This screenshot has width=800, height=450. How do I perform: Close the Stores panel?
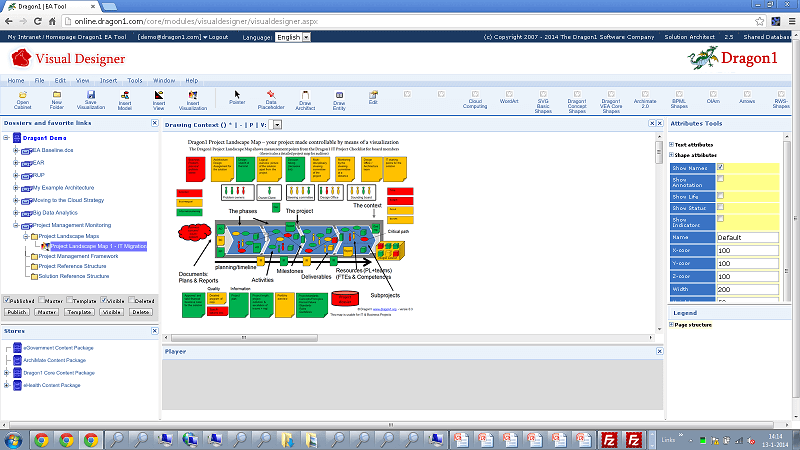155,331
